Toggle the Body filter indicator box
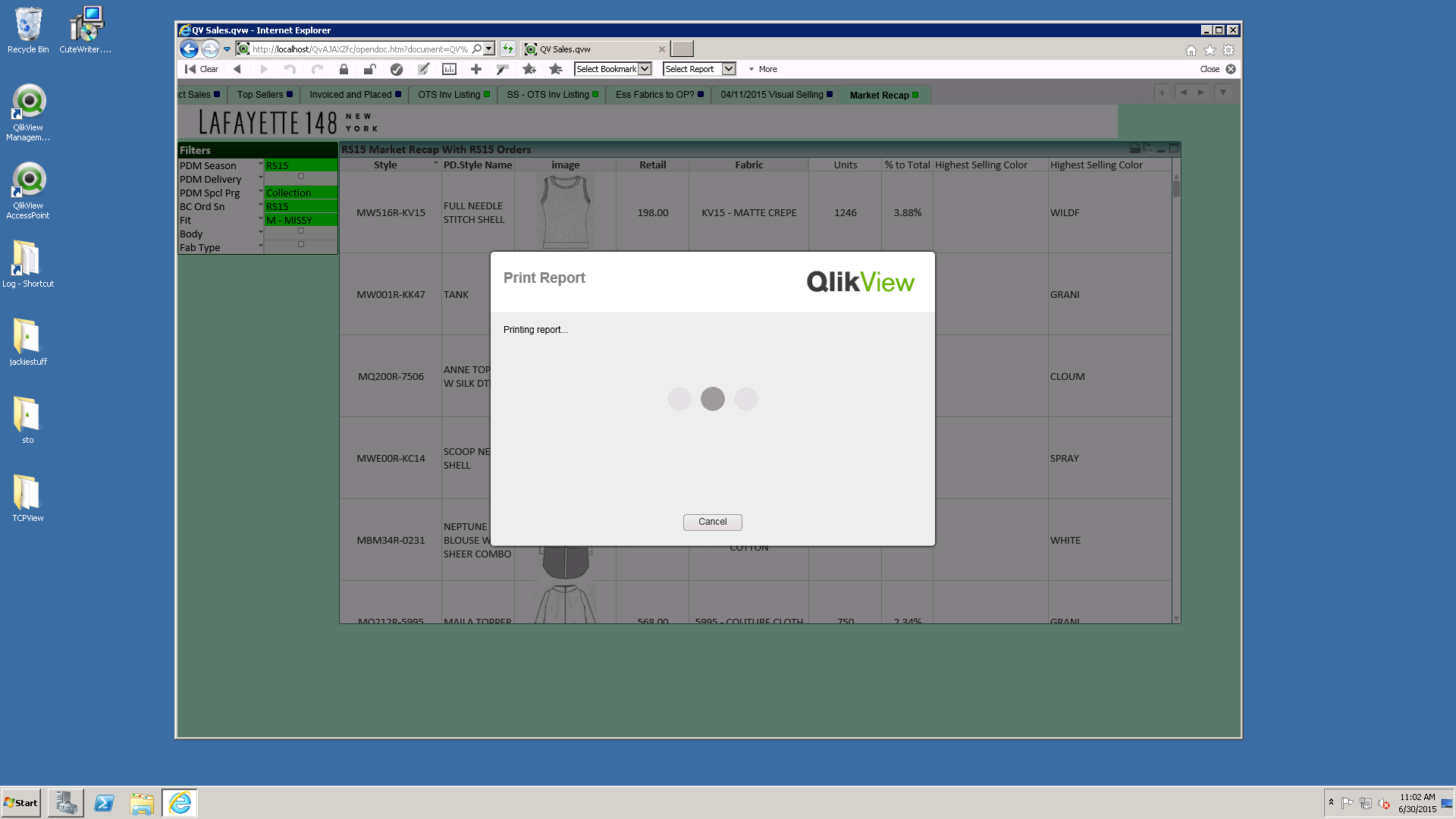Screen dimensions: 1456x819 coord(301,231)
